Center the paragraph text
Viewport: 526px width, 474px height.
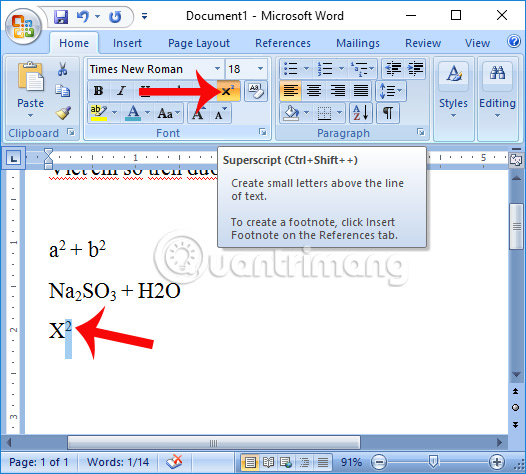pos(314,91)
